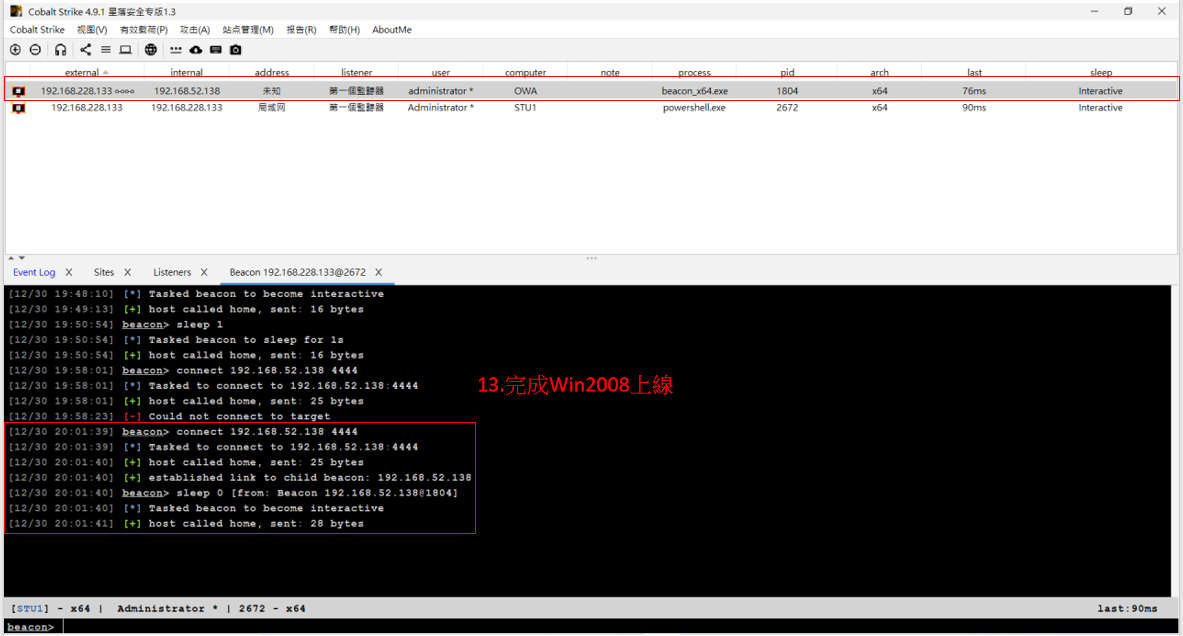Switch to session table view icon
The height and width of the screenshot is (636, 1183).
pos(106,50)
